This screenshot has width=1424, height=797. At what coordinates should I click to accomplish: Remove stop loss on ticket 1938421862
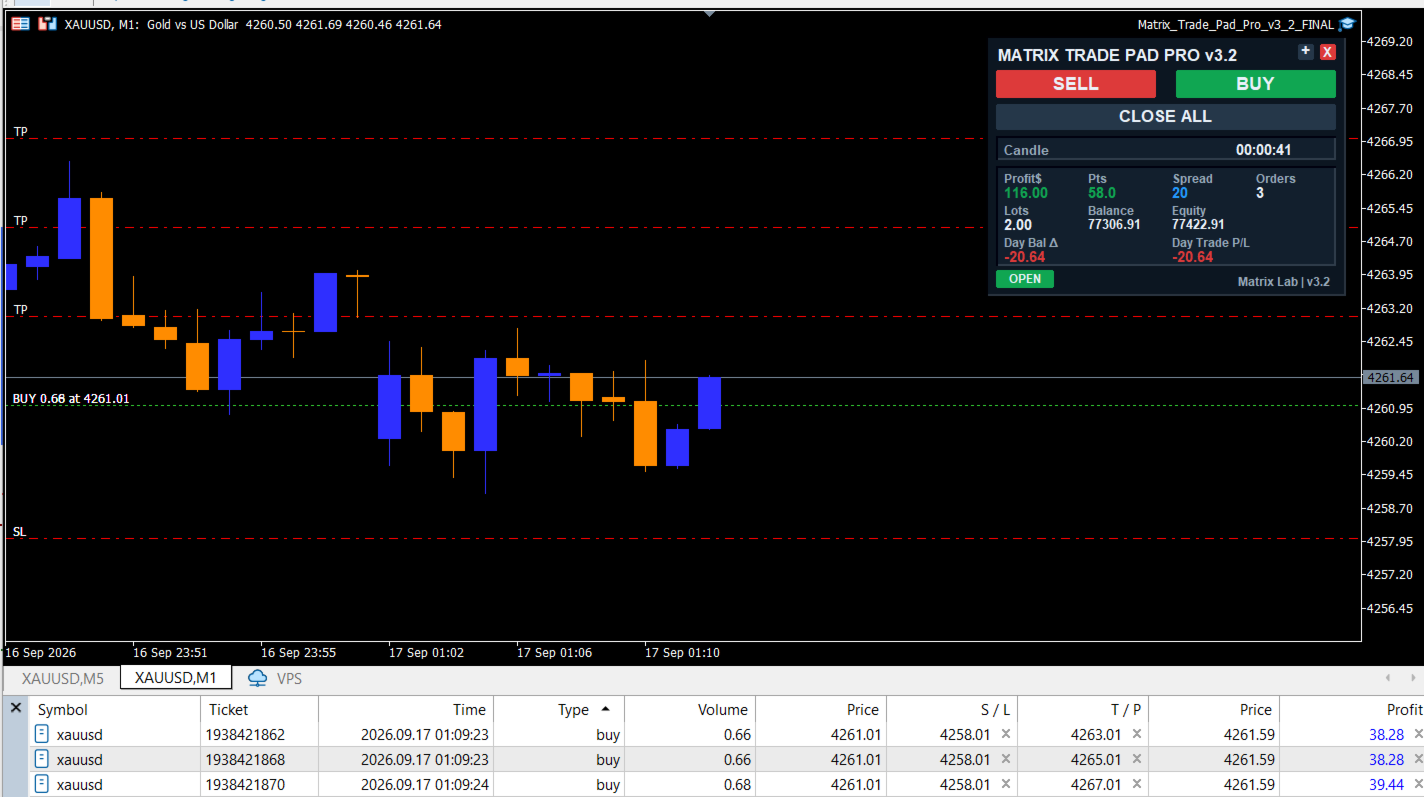1006,734
